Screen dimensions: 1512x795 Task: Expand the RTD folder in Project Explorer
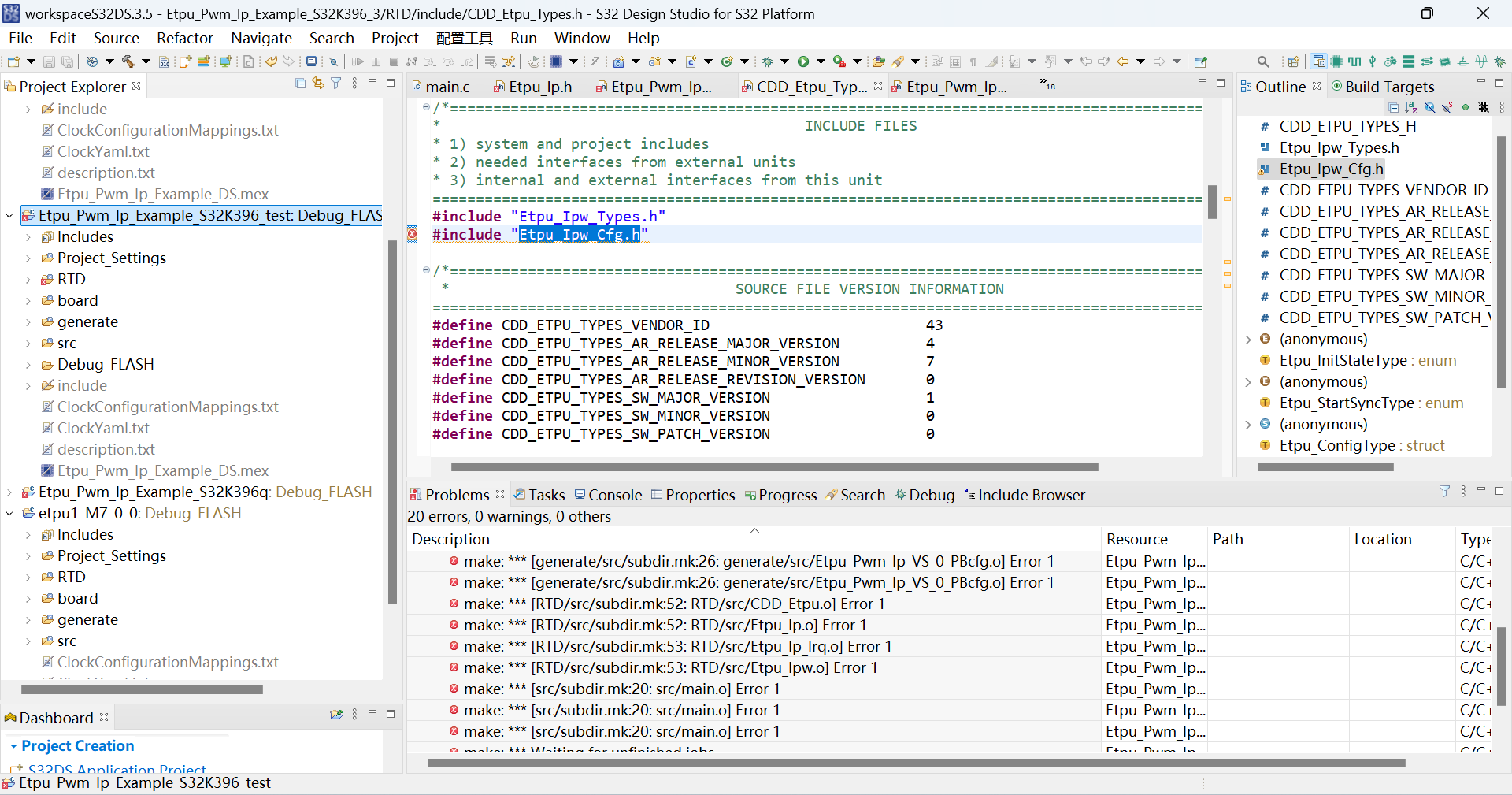coord(30,279)
